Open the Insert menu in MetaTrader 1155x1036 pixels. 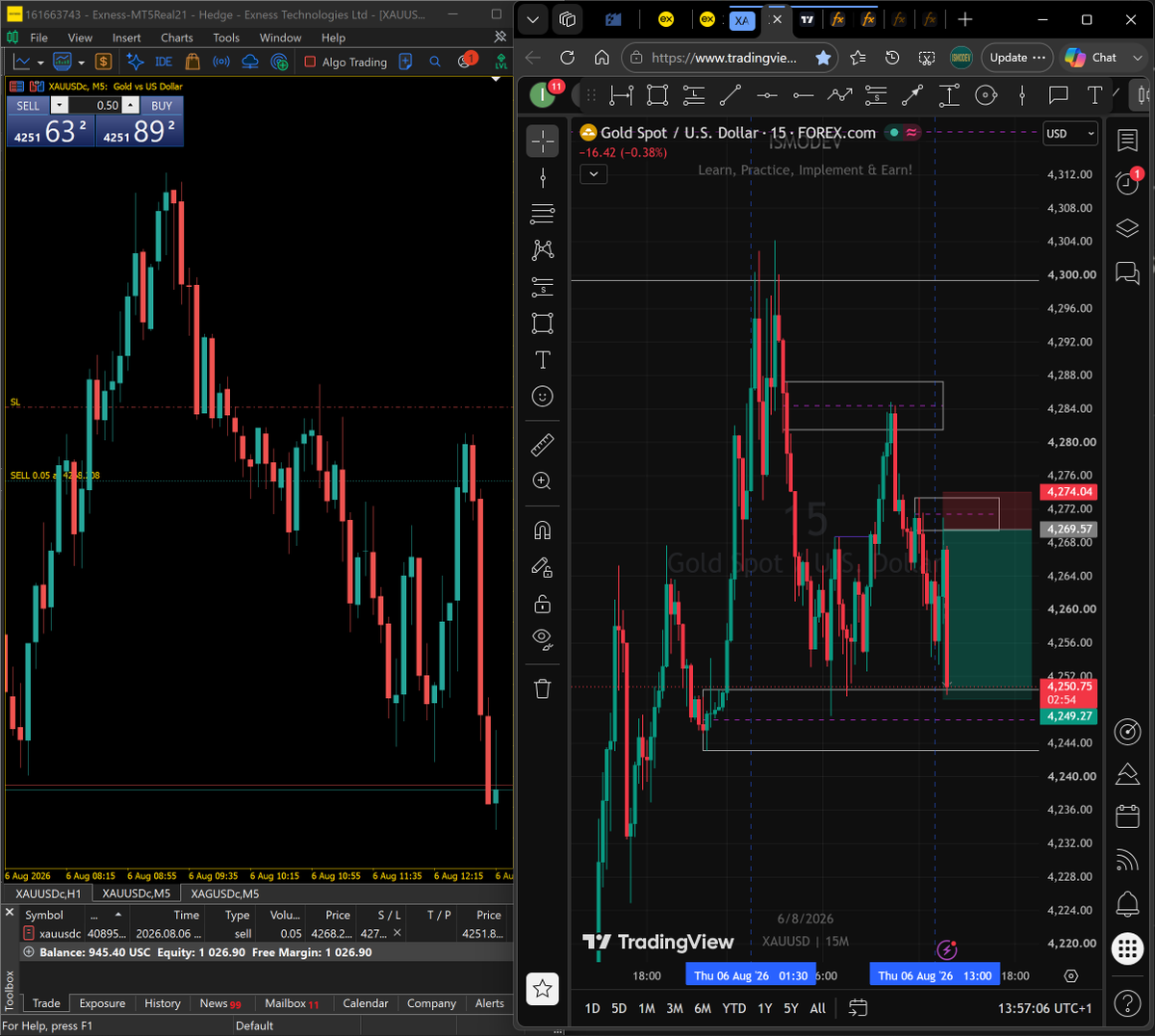click(126, 38)
